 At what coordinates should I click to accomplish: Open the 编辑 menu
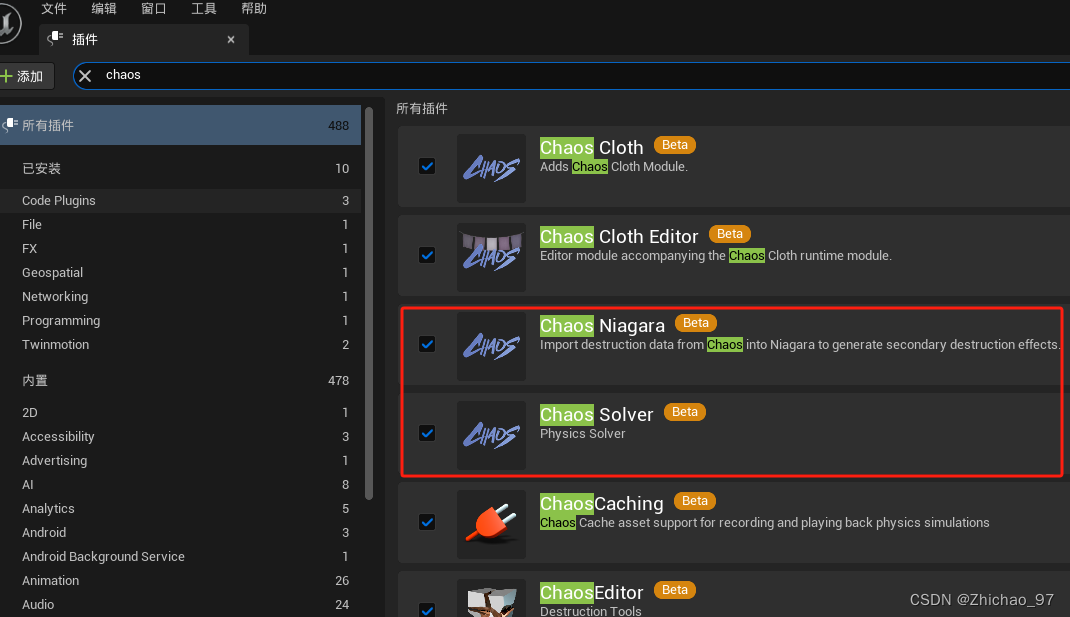104,8
